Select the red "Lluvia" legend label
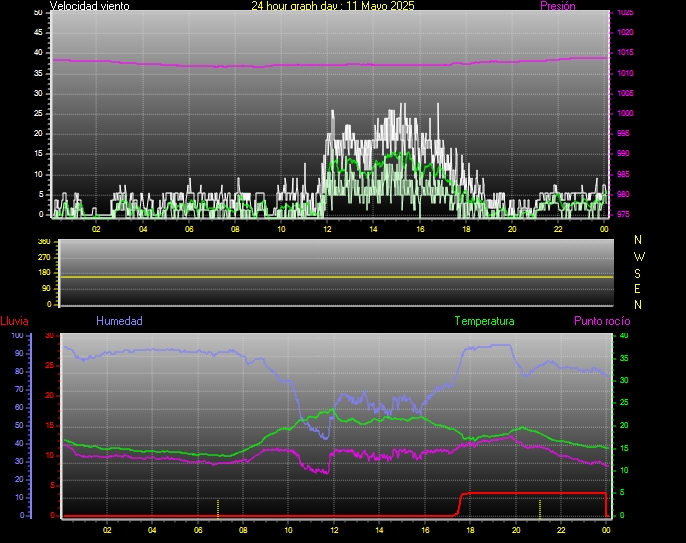Viewport: 686px width, 543px height. point(14,321)
